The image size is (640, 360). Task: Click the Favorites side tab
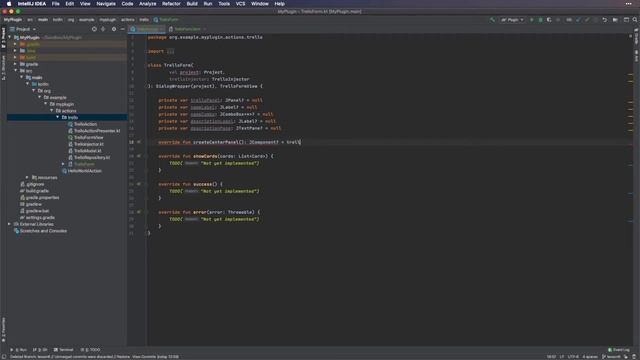tap(3, 330)
